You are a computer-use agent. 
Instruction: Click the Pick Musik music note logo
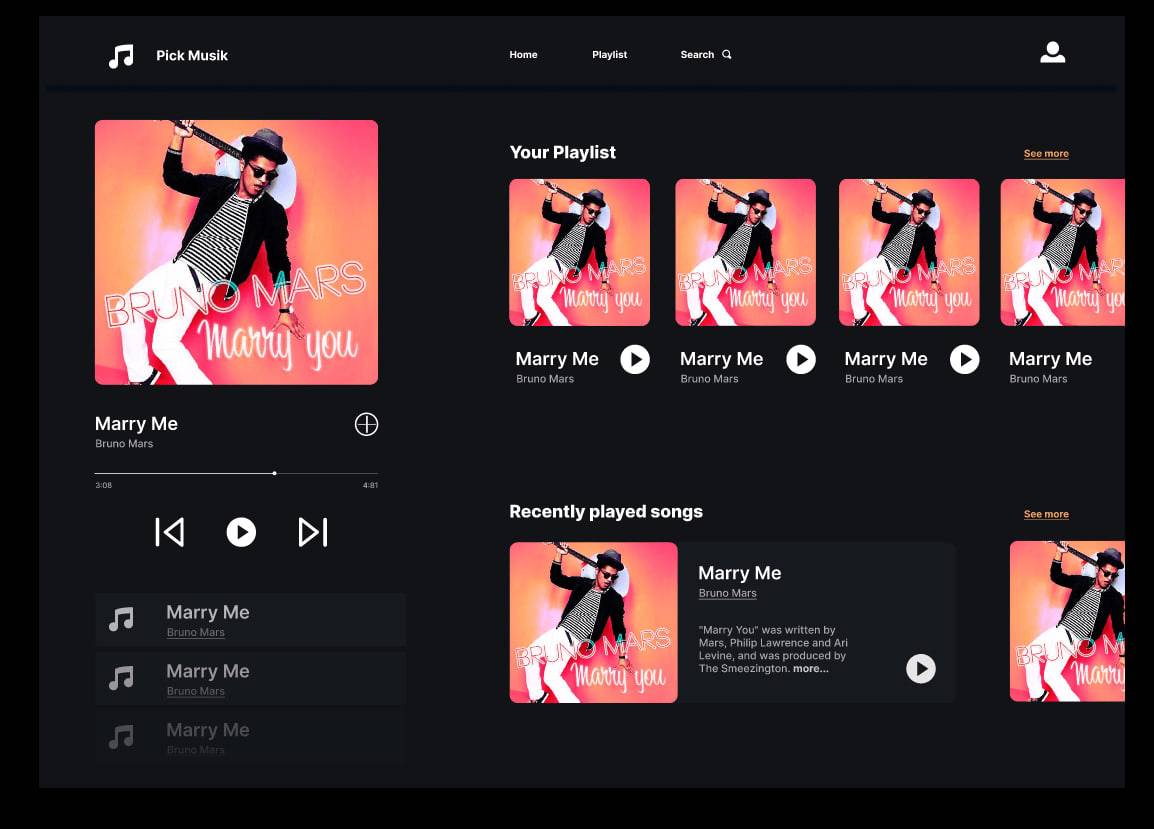click(x=121, y=56)
